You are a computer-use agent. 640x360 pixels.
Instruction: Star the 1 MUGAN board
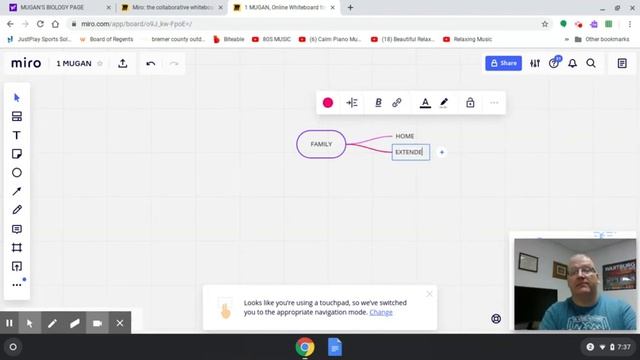[100, 64]
